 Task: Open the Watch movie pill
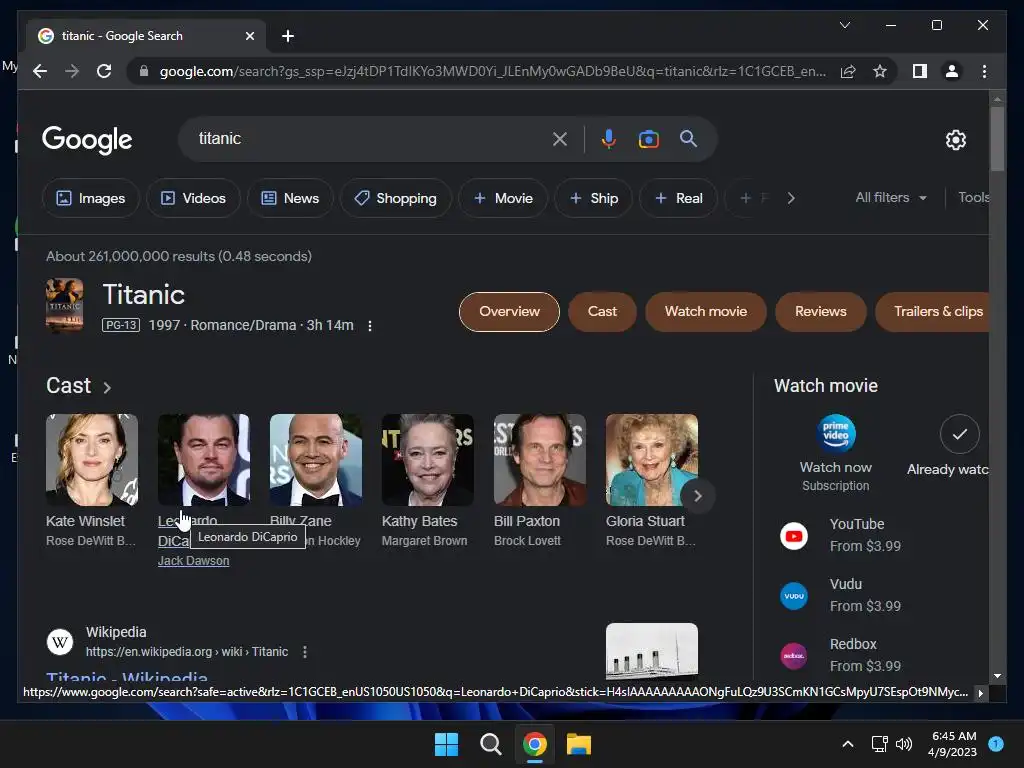point(706,312)
